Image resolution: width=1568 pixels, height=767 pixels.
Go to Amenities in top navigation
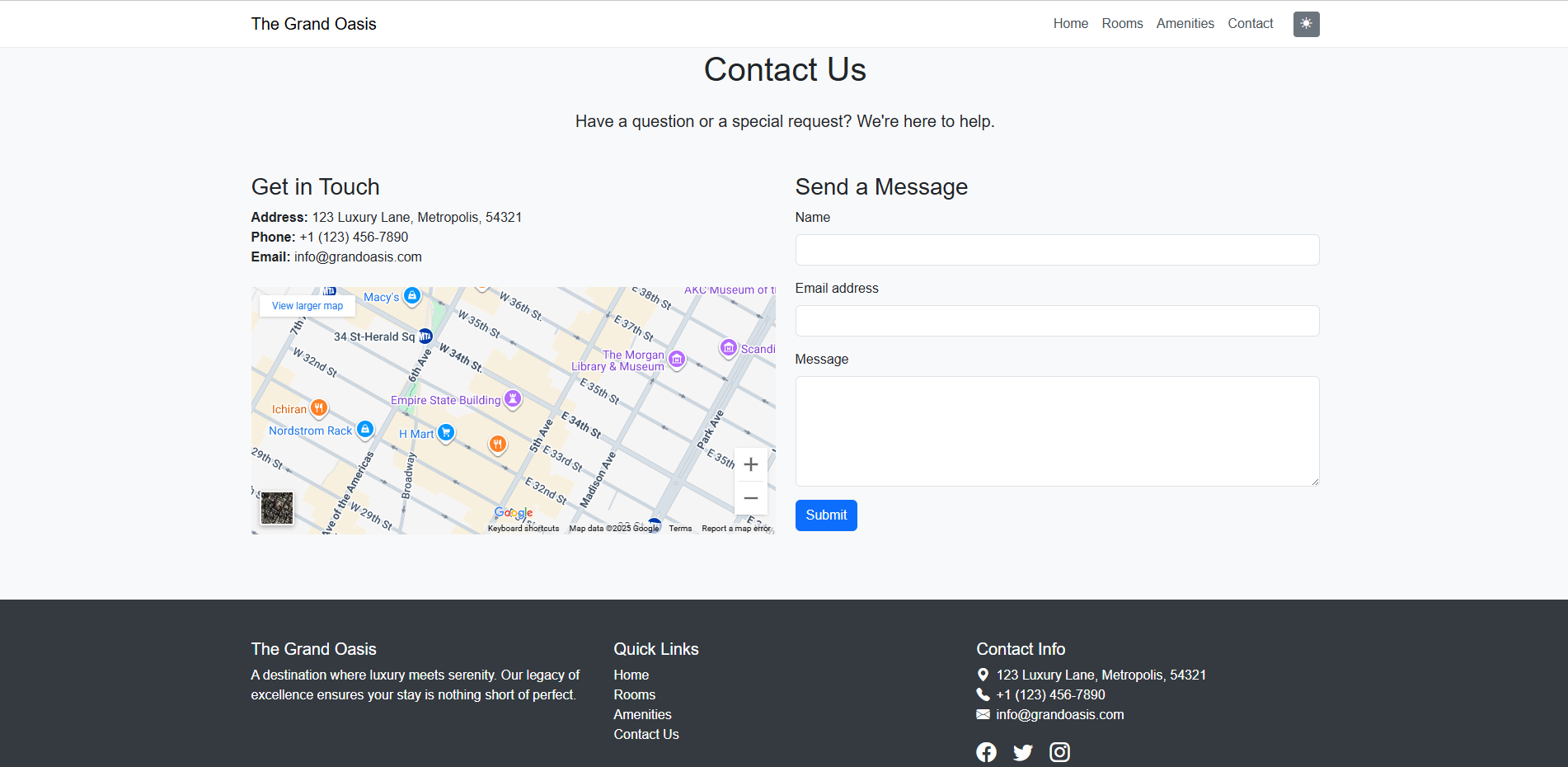[x=1185, y=24]
